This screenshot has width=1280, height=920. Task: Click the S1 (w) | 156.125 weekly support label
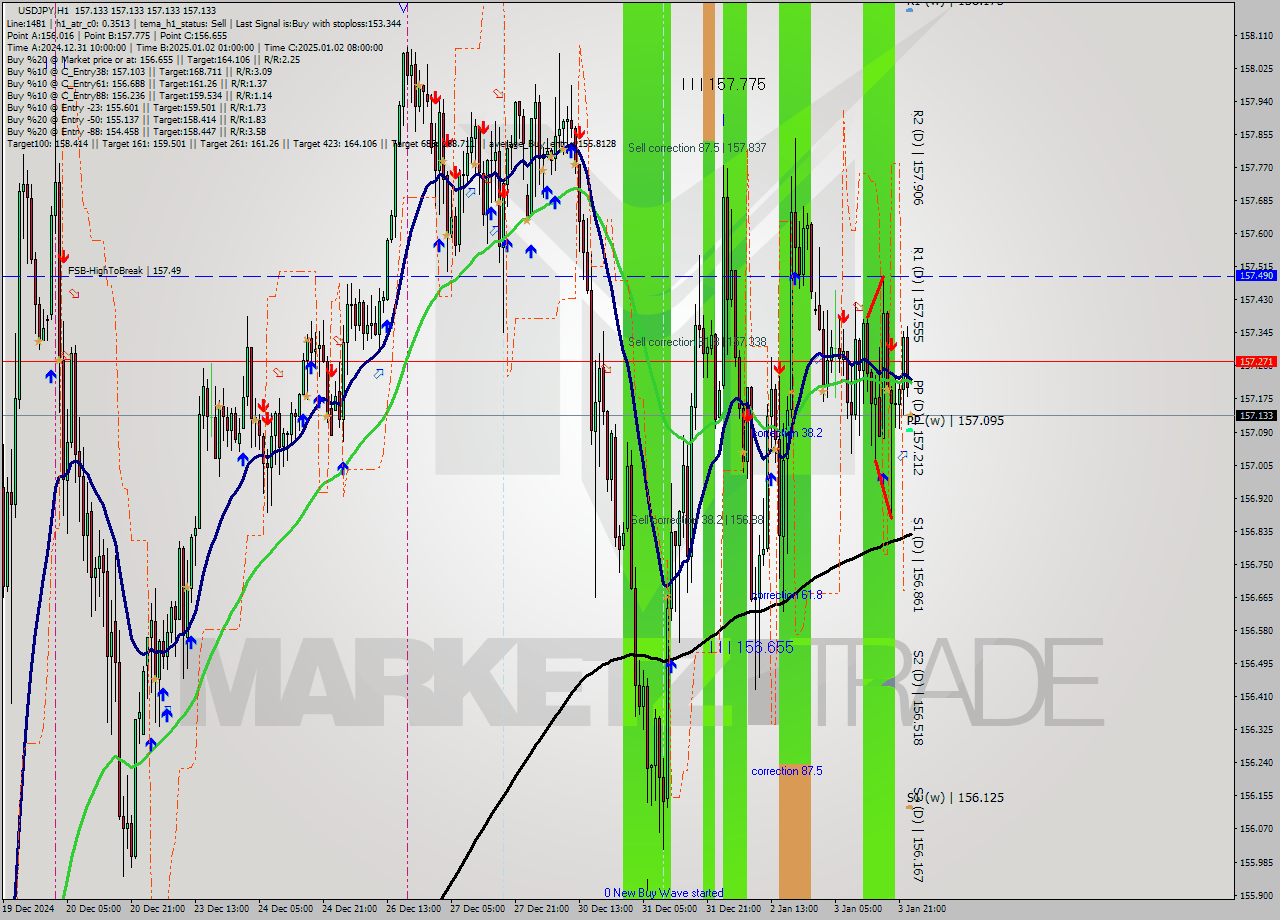pos(956,798)
